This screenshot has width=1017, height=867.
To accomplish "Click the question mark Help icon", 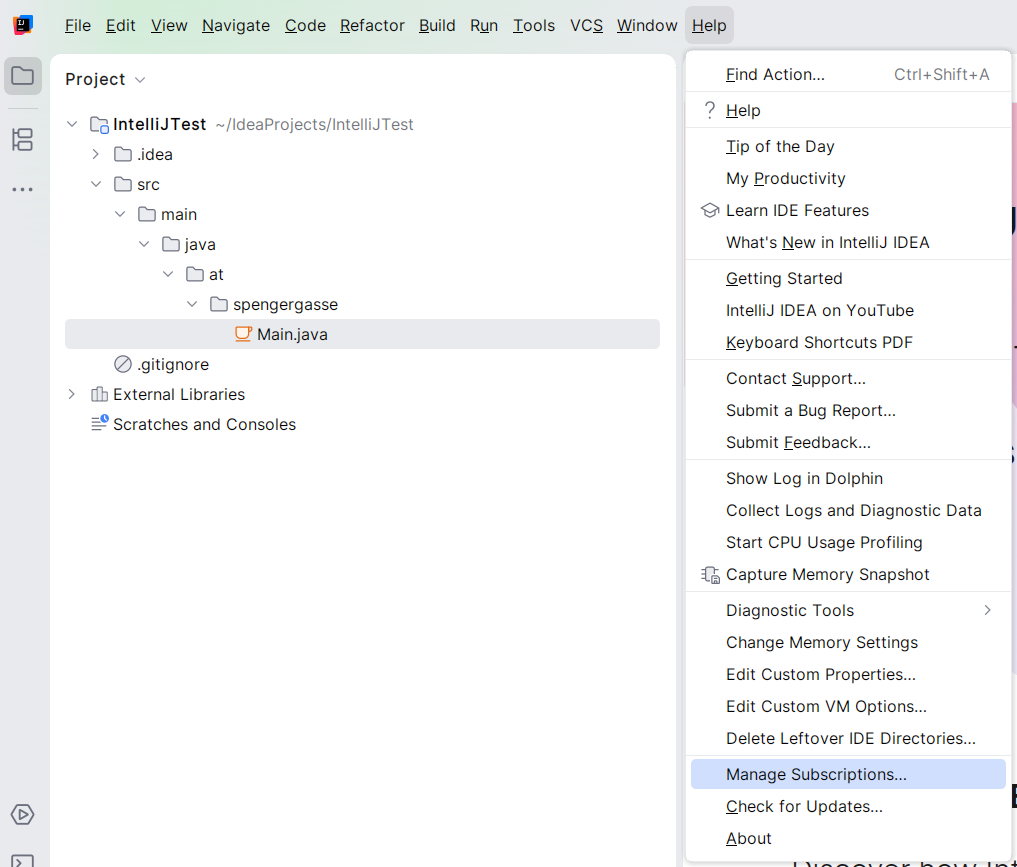I will [x=710, y=110].
